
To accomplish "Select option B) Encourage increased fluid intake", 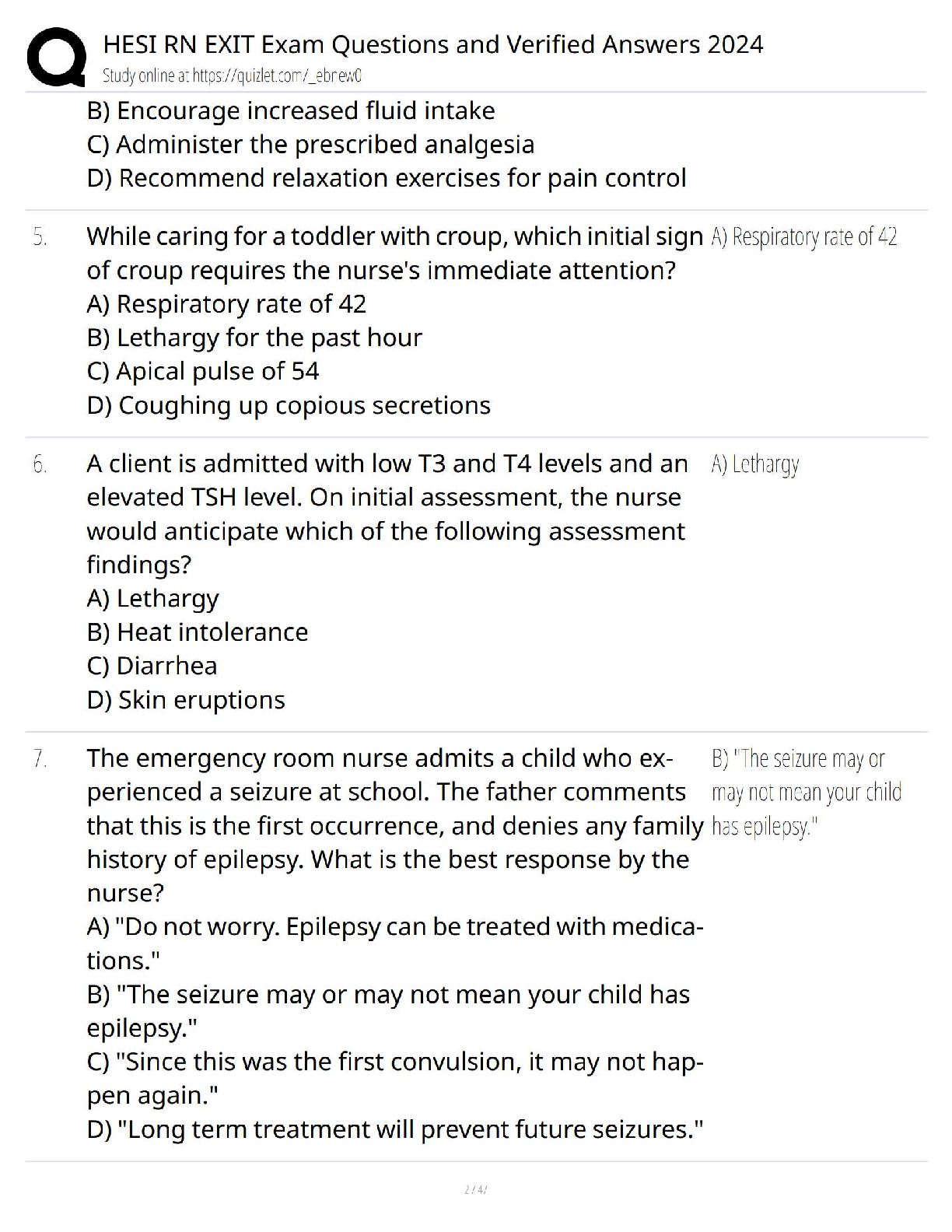I will click(291, 110).
